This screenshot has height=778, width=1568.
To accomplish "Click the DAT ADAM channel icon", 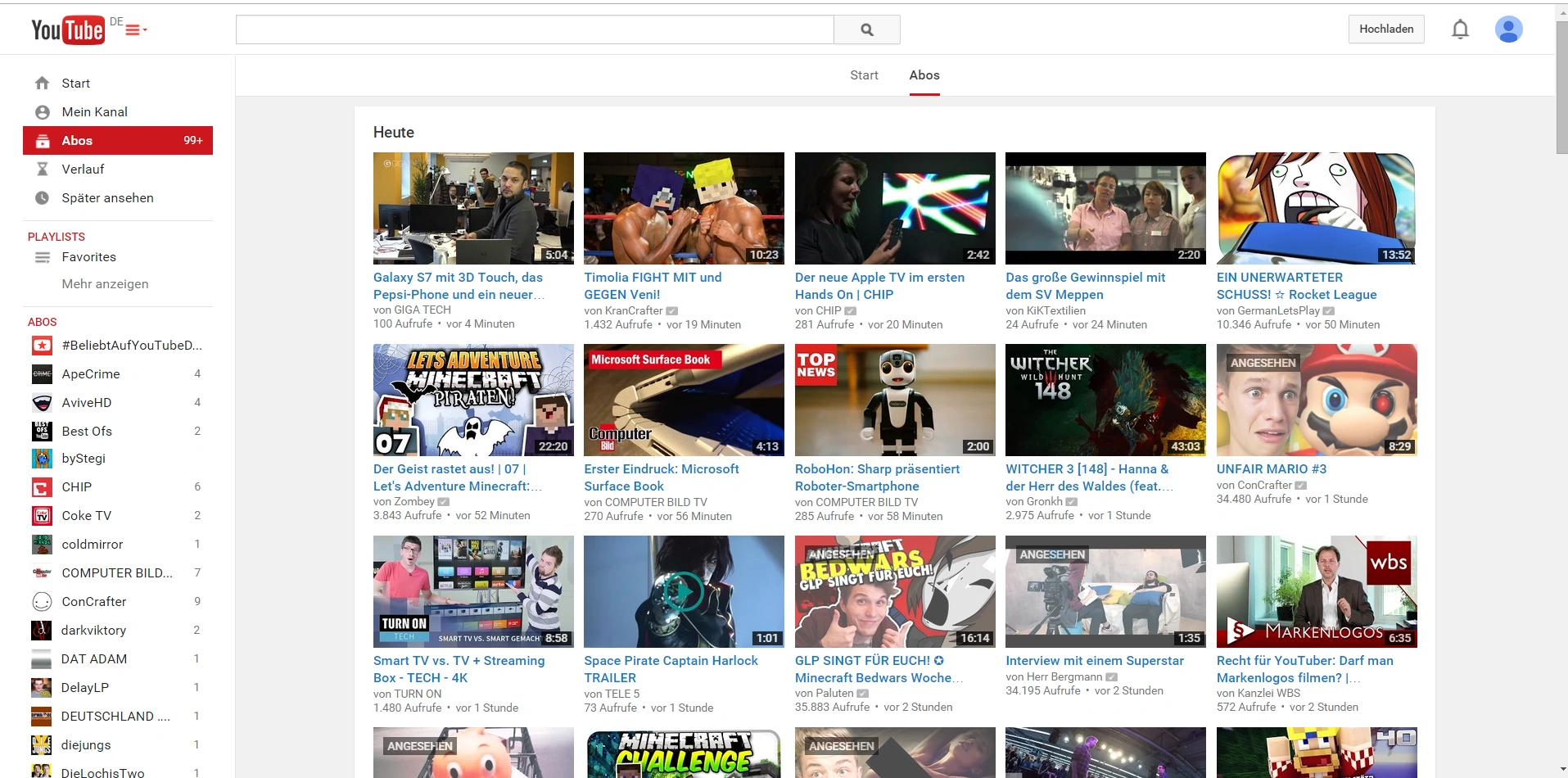I will 42,659.
